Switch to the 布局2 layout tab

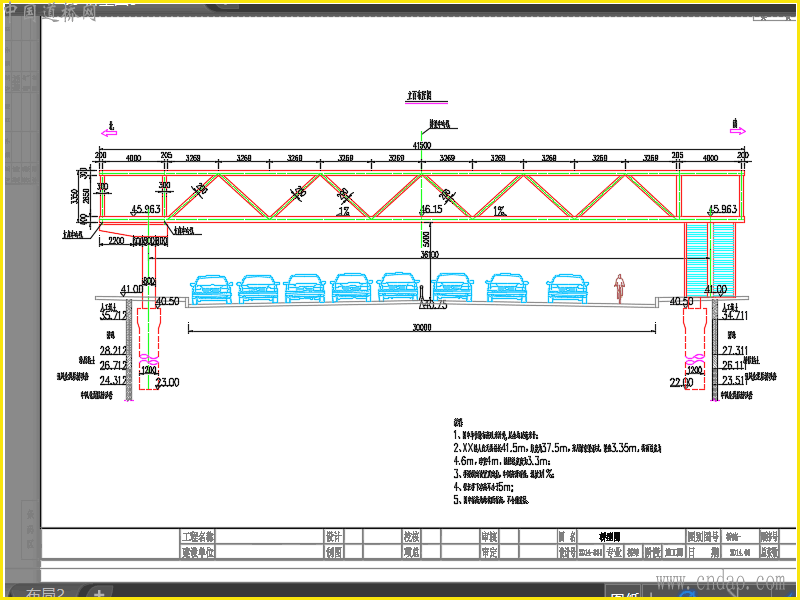coord(45,593)
